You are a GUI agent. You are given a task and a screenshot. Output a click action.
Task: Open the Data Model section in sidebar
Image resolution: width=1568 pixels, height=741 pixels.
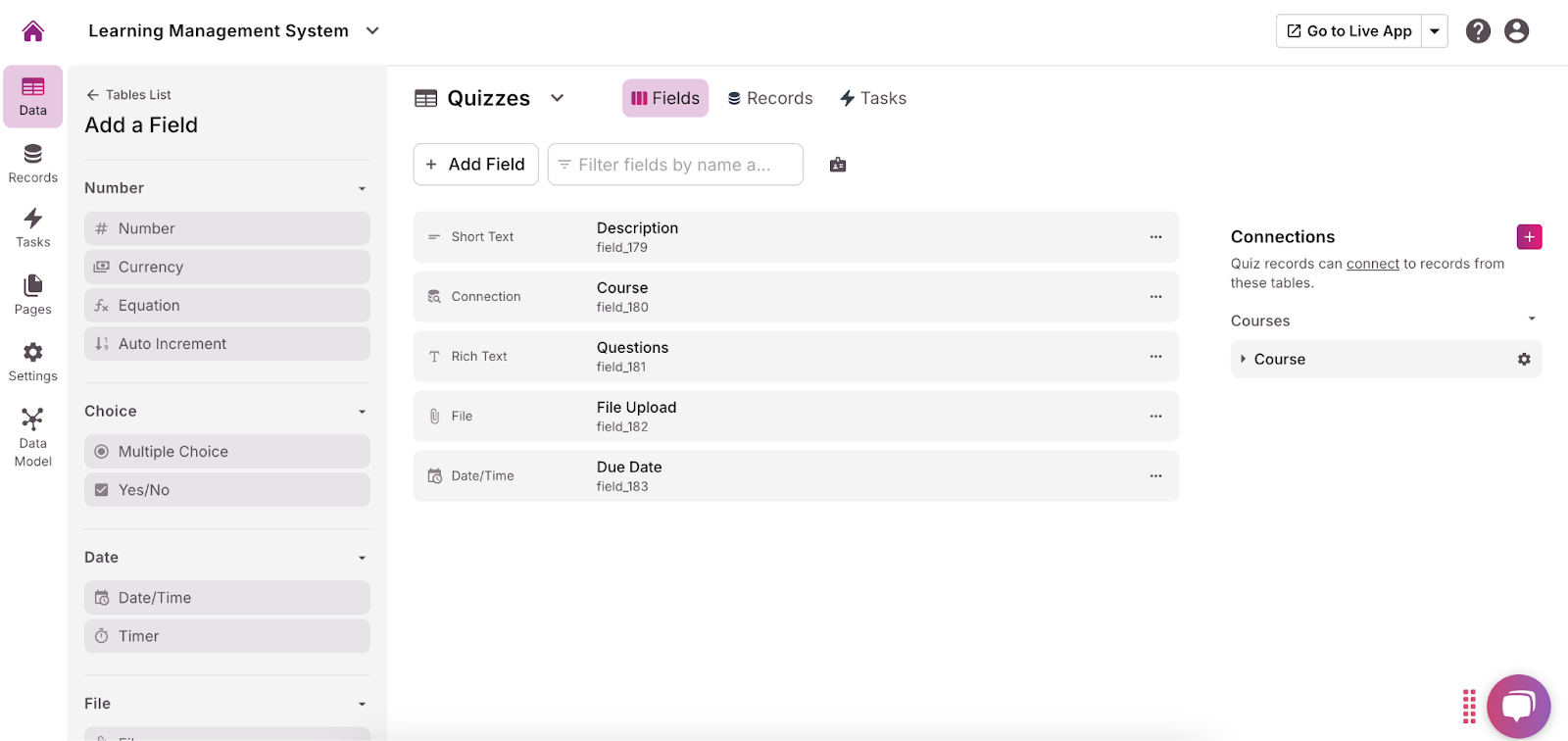pyautogui.click(x=33, y=437)
